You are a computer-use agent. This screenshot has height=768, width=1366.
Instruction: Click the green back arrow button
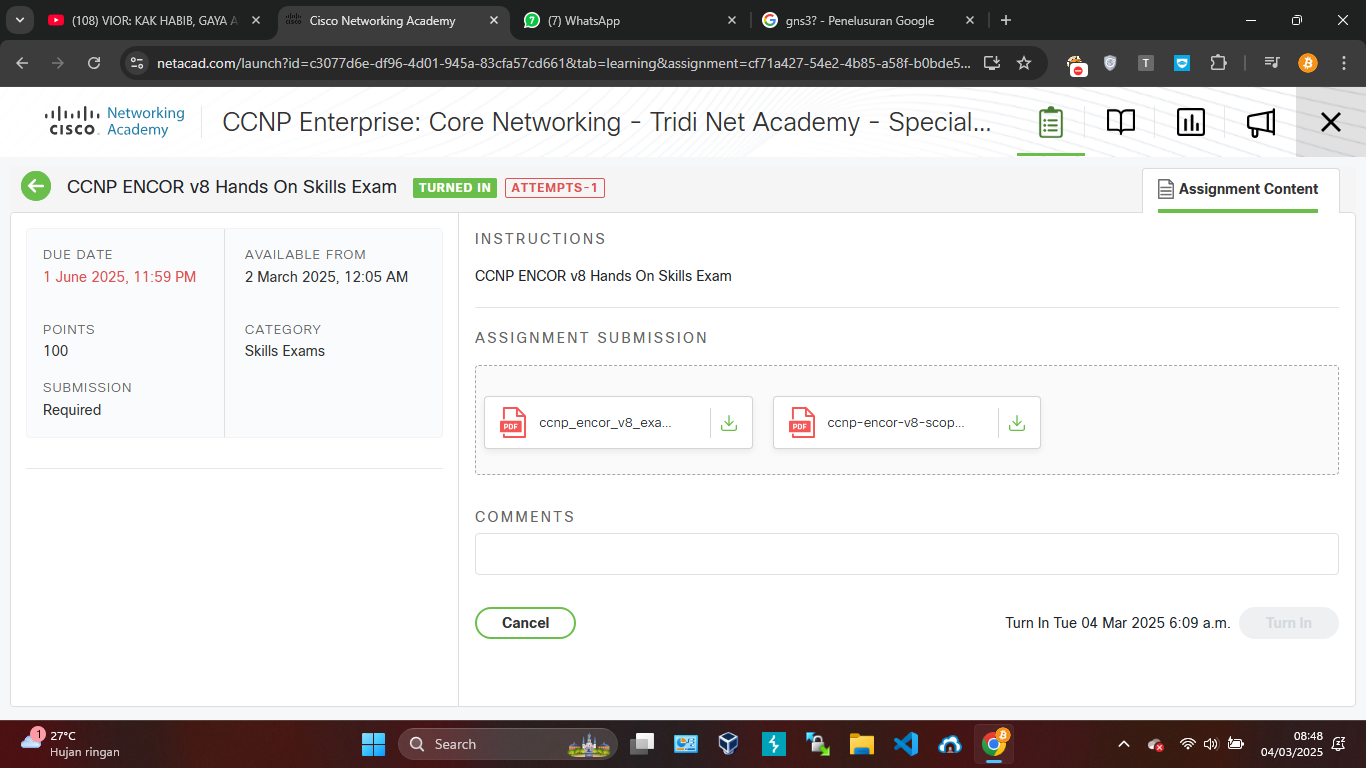(36, 187)
